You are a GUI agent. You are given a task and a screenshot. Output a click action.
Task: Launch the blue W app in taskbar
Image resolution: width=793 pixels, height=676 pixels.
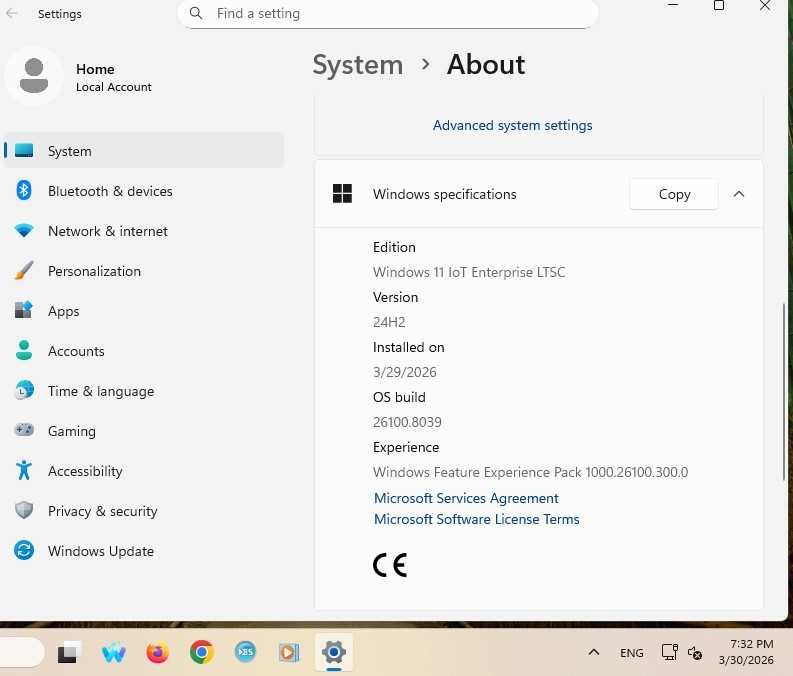[113, 652]
